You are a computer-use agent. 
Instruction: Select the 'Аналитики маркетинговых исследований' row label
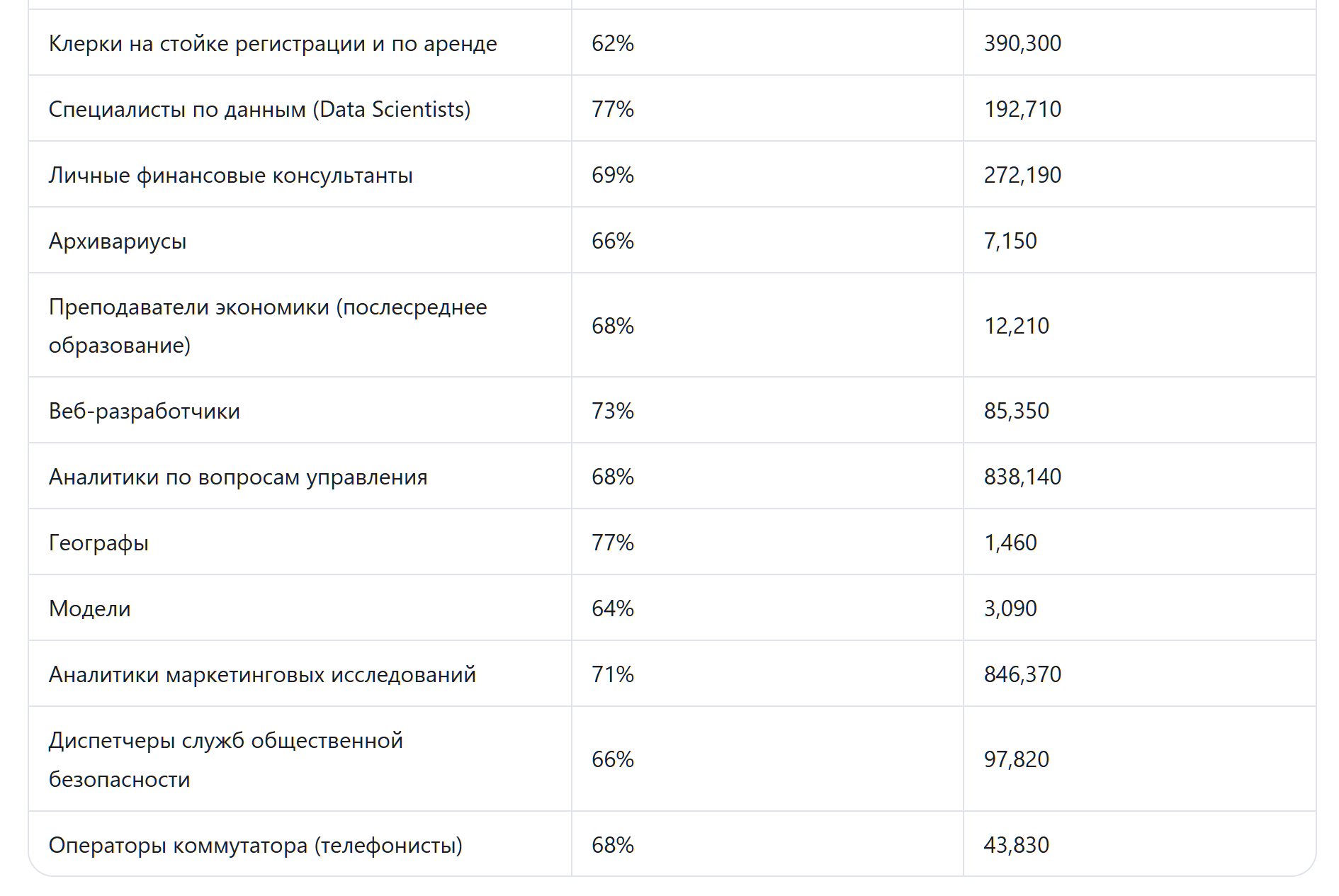tap(262, 674)
